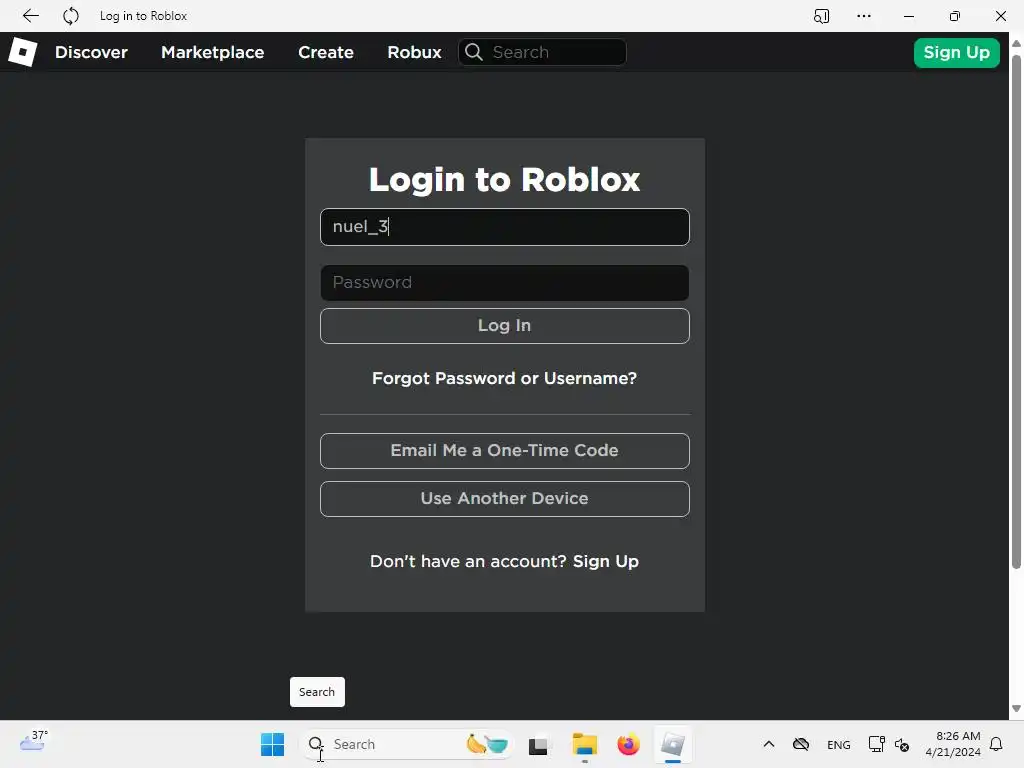
Task: Open the Discover menu item
Action: tap(91, 52)
